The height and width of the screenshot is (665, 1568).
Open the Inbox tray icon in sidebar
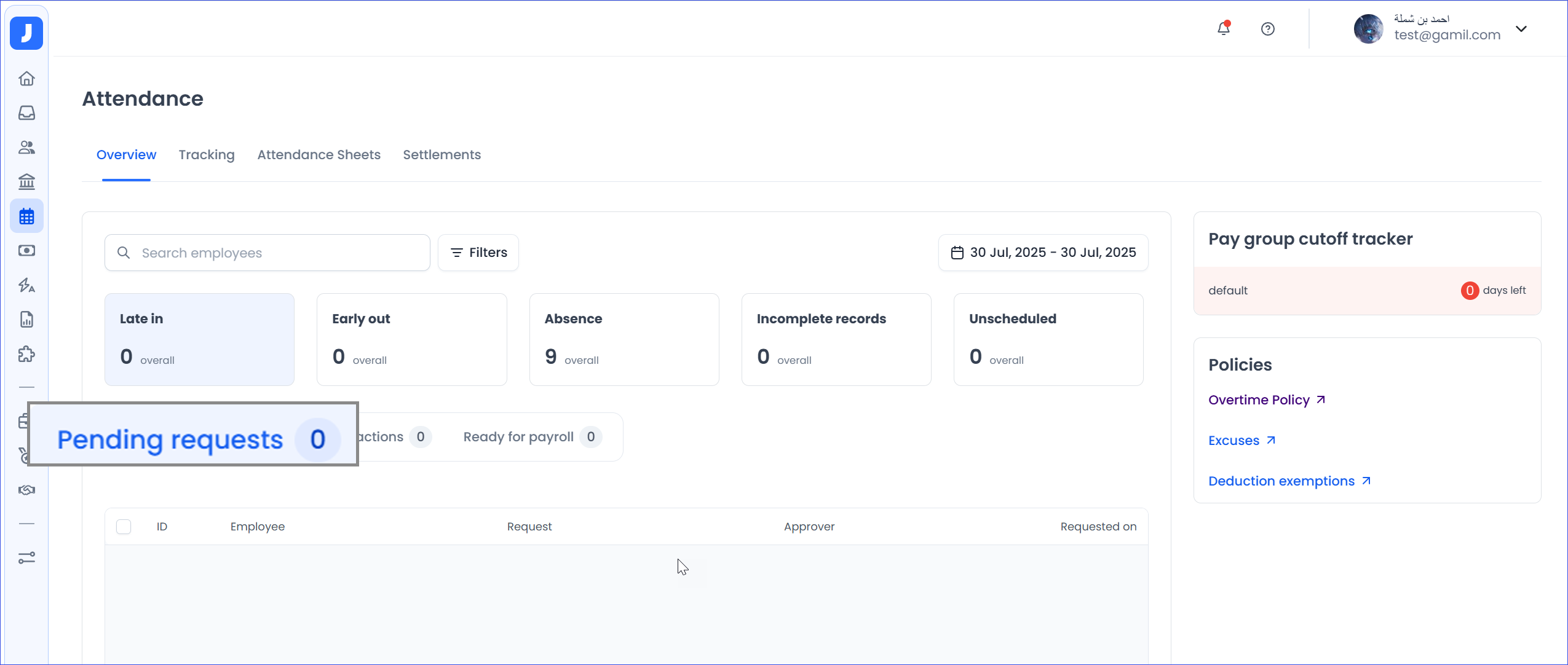click(x=26, y=113)
